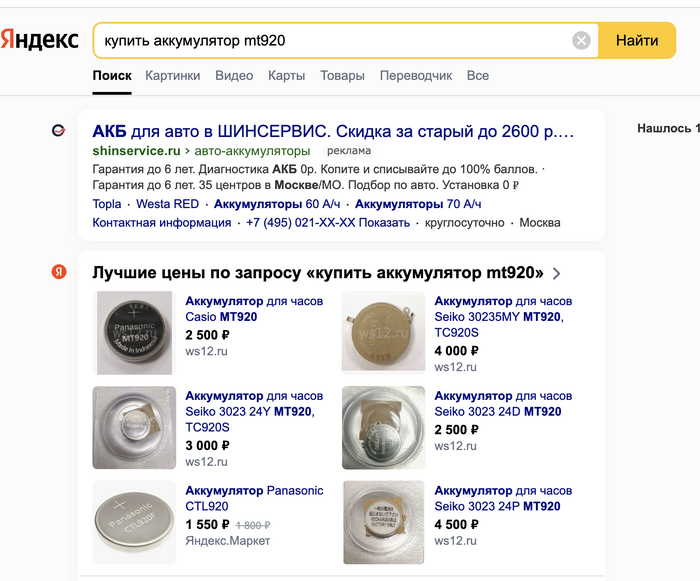Open the Все menu
This screenshot has height=581, width=700.
coord(478,75)
